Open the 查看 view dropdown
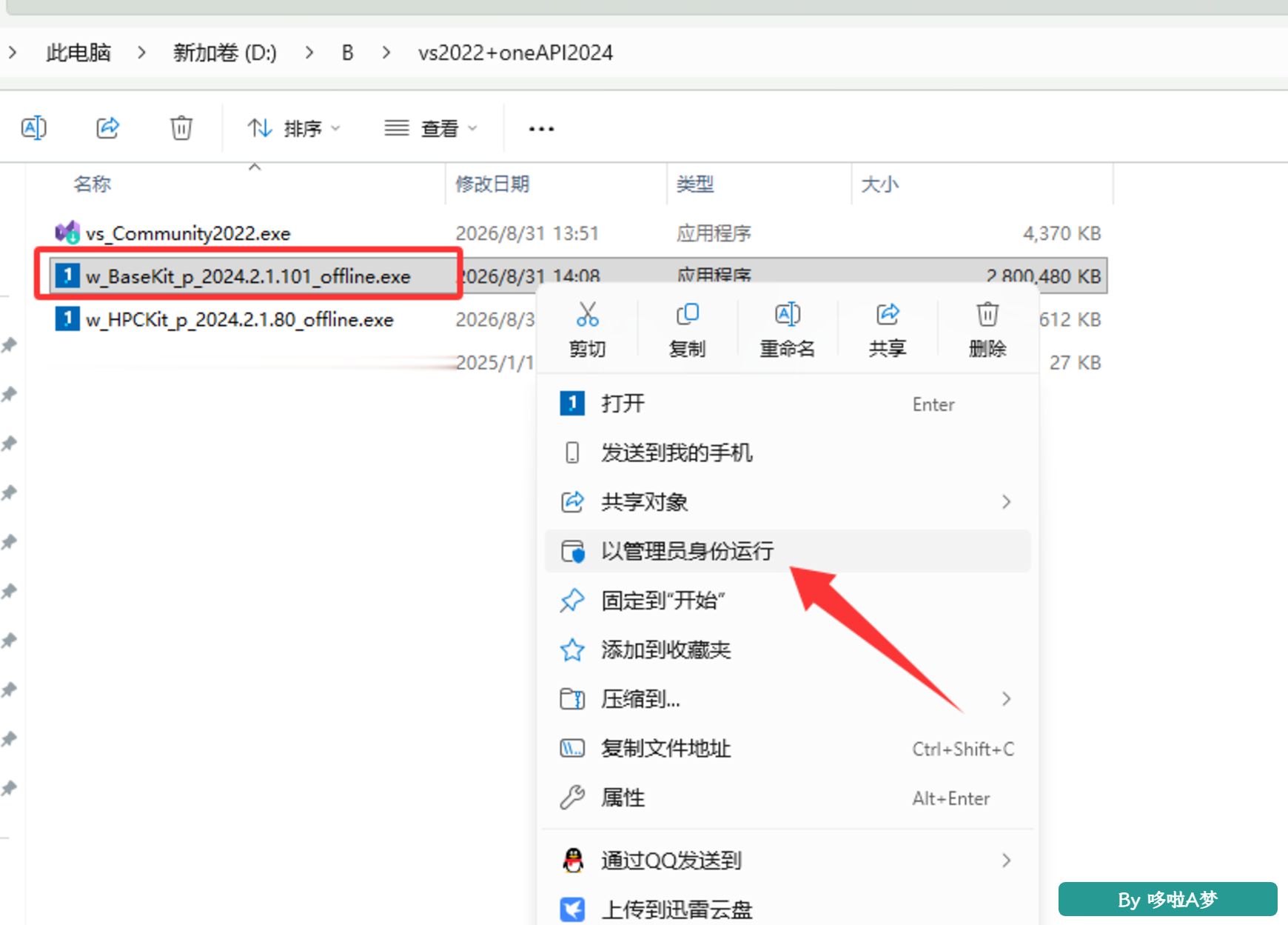Viewport: 1288px width, 925px height. click(x=431, y=129)
